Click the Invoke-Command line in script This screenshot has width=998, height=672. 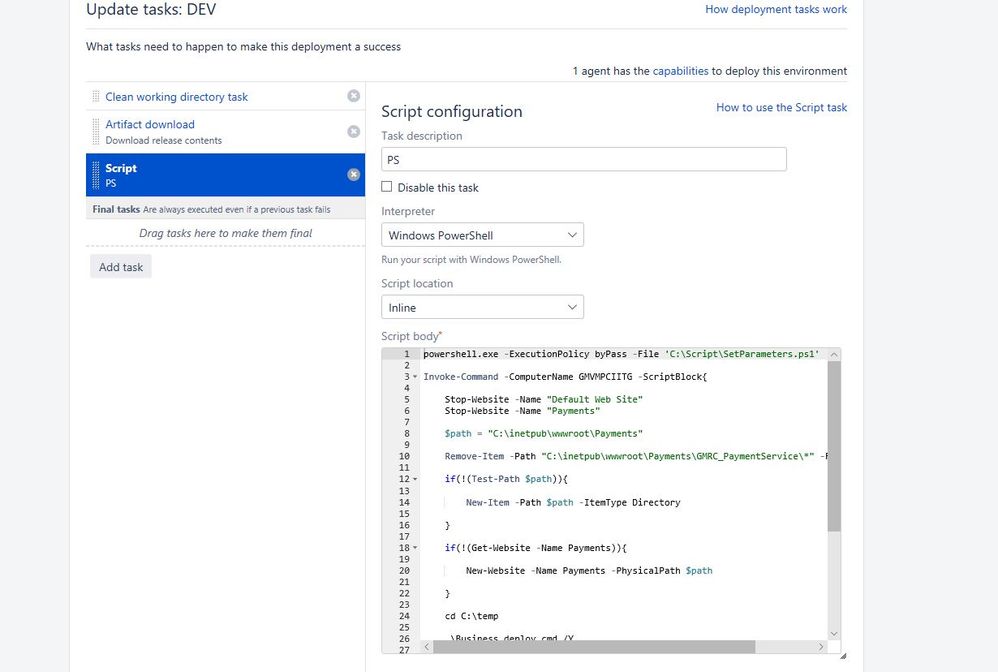(565, 377)
